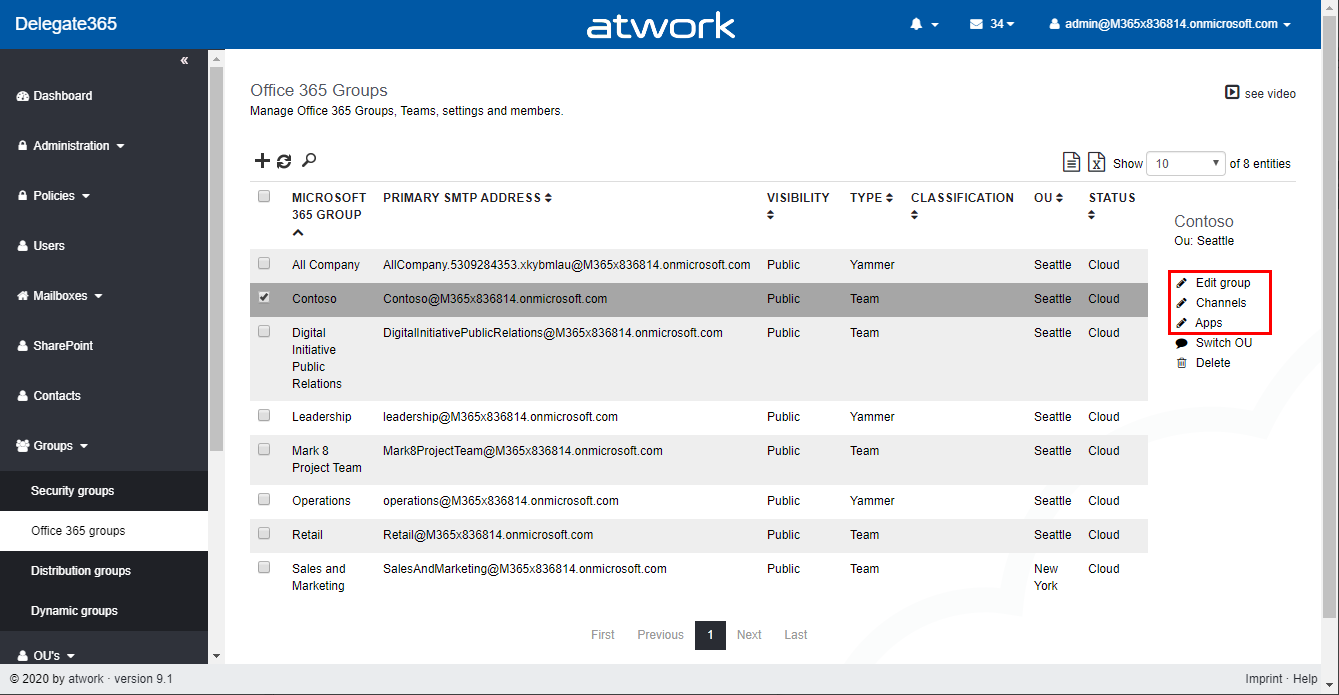Uncheck the Contoso group checkbox
1339x695 pixels.
(x=264, y=298)
